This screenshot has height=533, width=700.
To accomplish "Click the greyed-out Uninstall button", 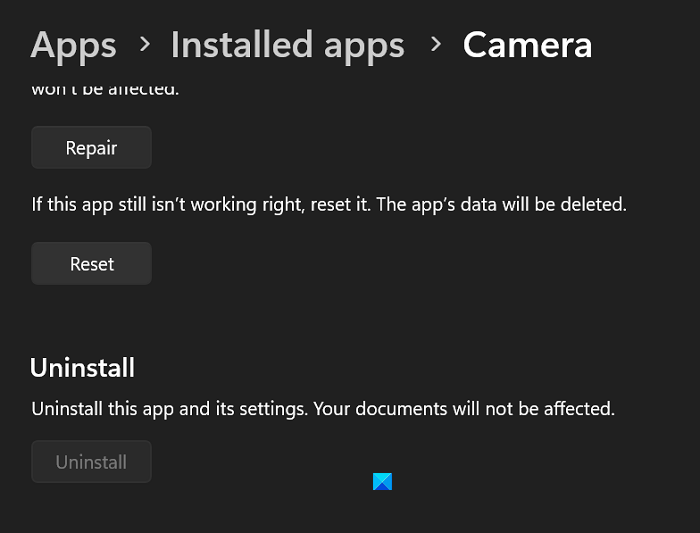I will click(91, 462).
